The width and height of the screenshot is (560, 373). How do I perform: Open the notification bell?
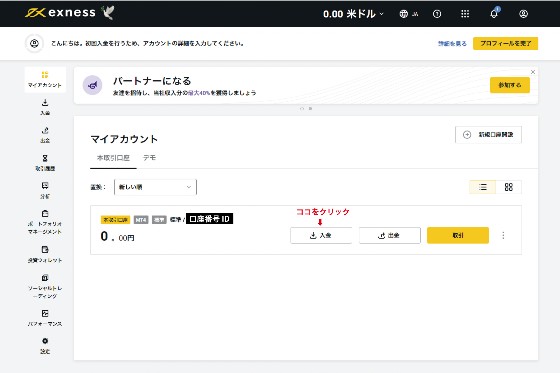[x=494, y=13]
